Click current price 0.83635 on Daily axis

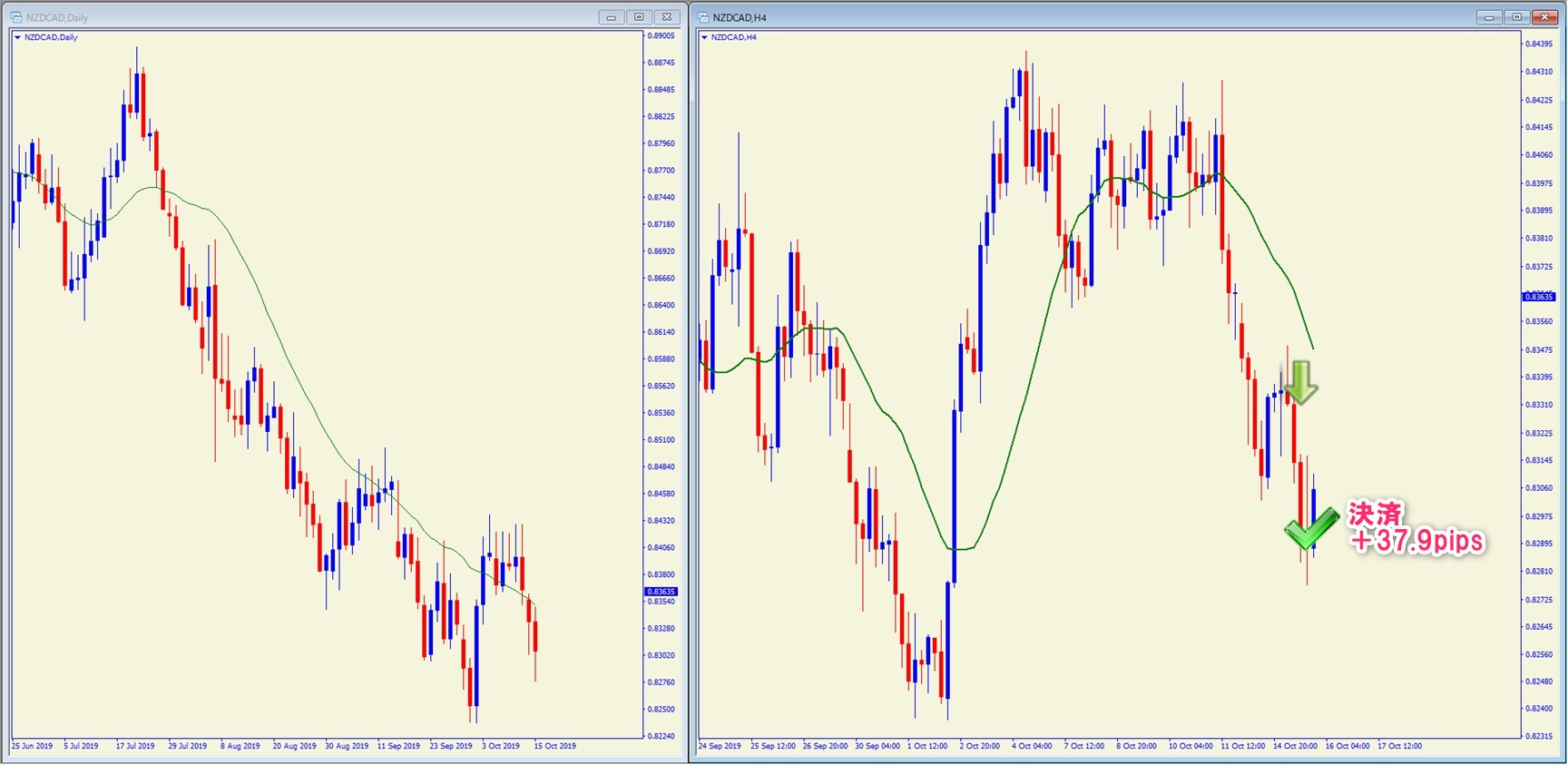(661, 592)
